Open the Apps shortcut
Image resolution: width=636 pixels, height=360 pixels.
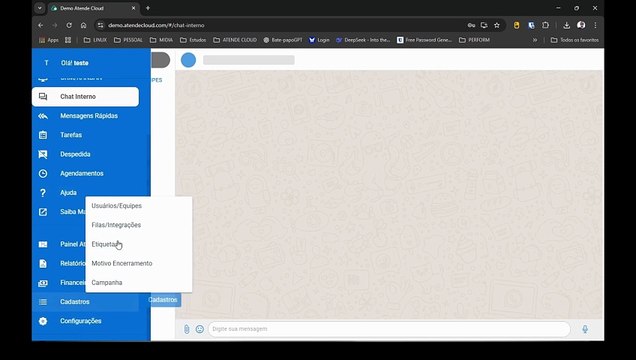click(x=49, y=40)
